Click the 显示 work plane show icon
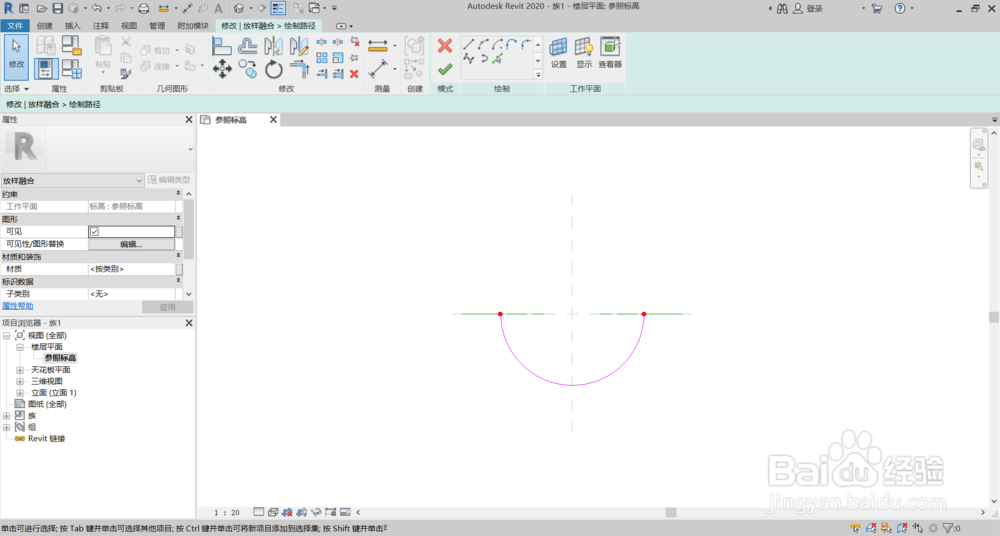Image resolution: width=1000 pixels, height=536 pixels. pyautogui.click(x=584, y=53)
